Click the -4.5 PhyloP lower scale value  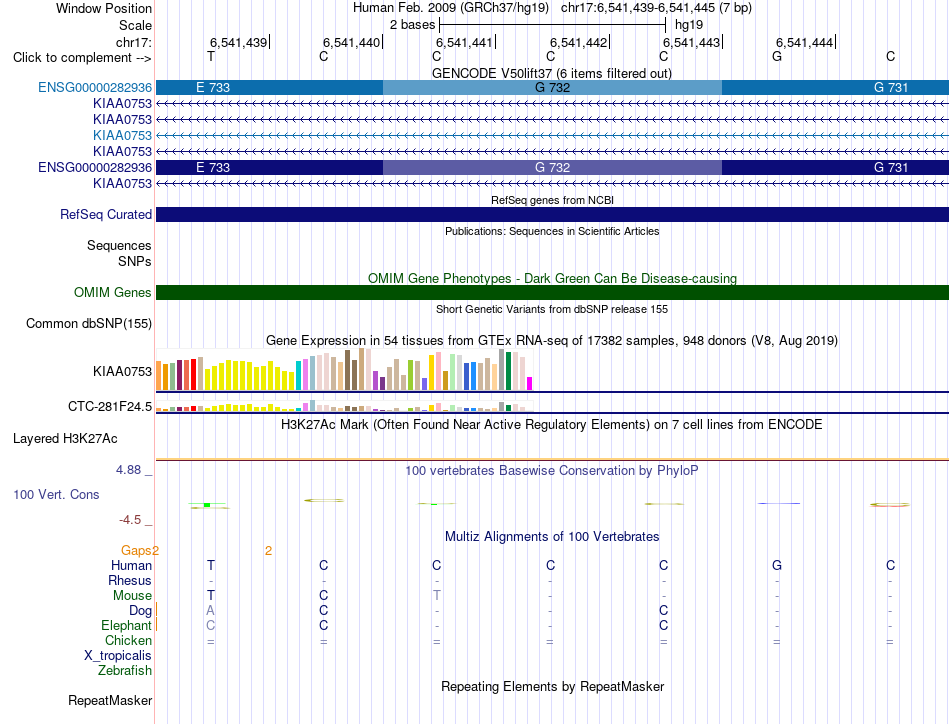(130, 520)
